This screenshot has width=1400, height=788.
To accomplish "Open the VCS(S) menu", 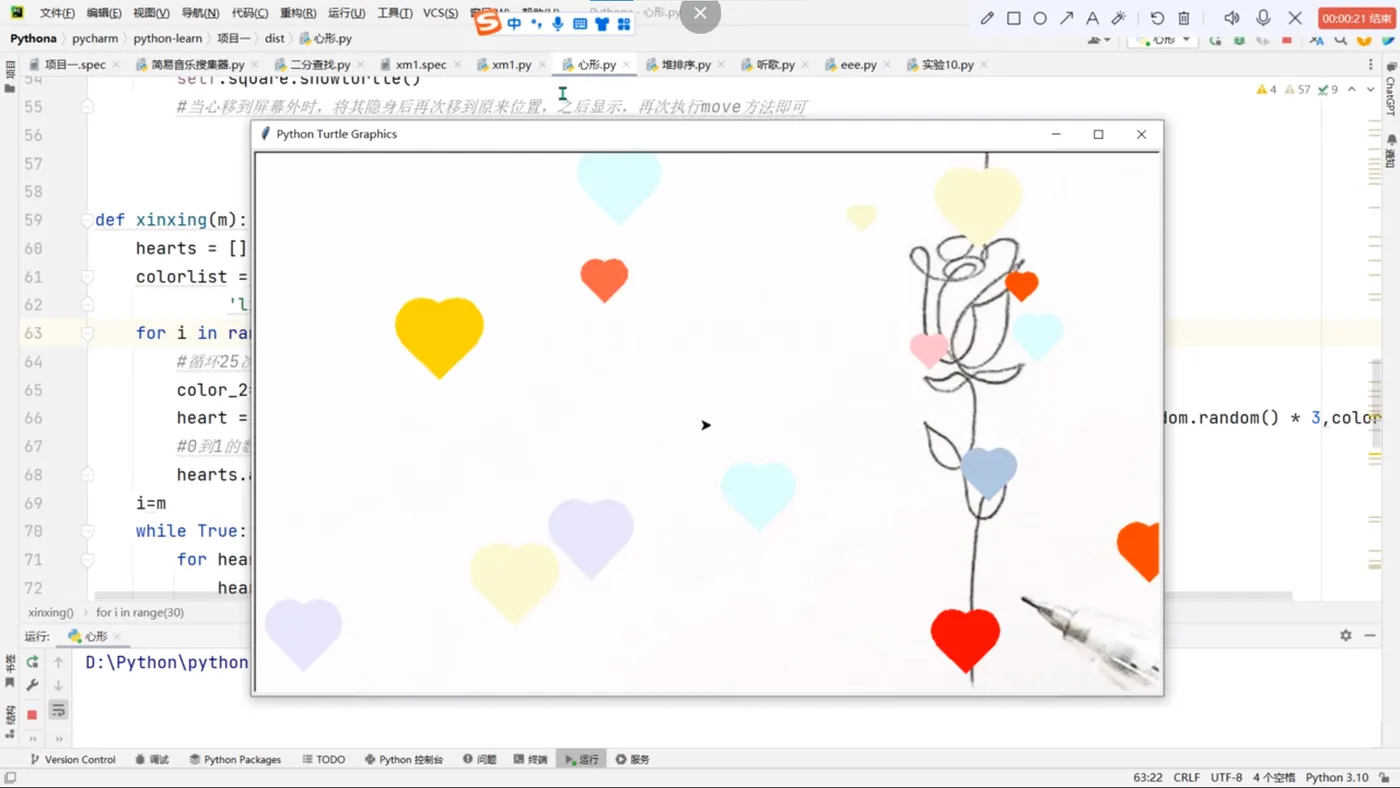I will (441, 13).
